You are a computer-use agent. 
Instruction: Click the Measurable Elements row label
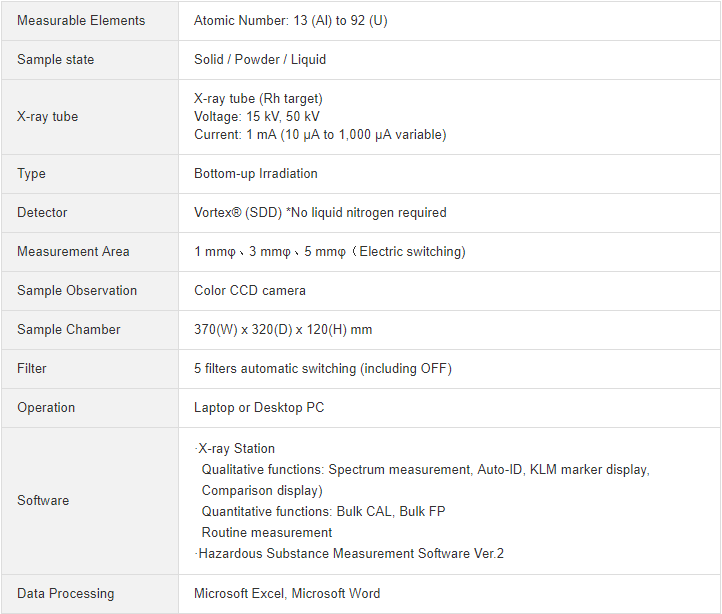pos(81,20)
